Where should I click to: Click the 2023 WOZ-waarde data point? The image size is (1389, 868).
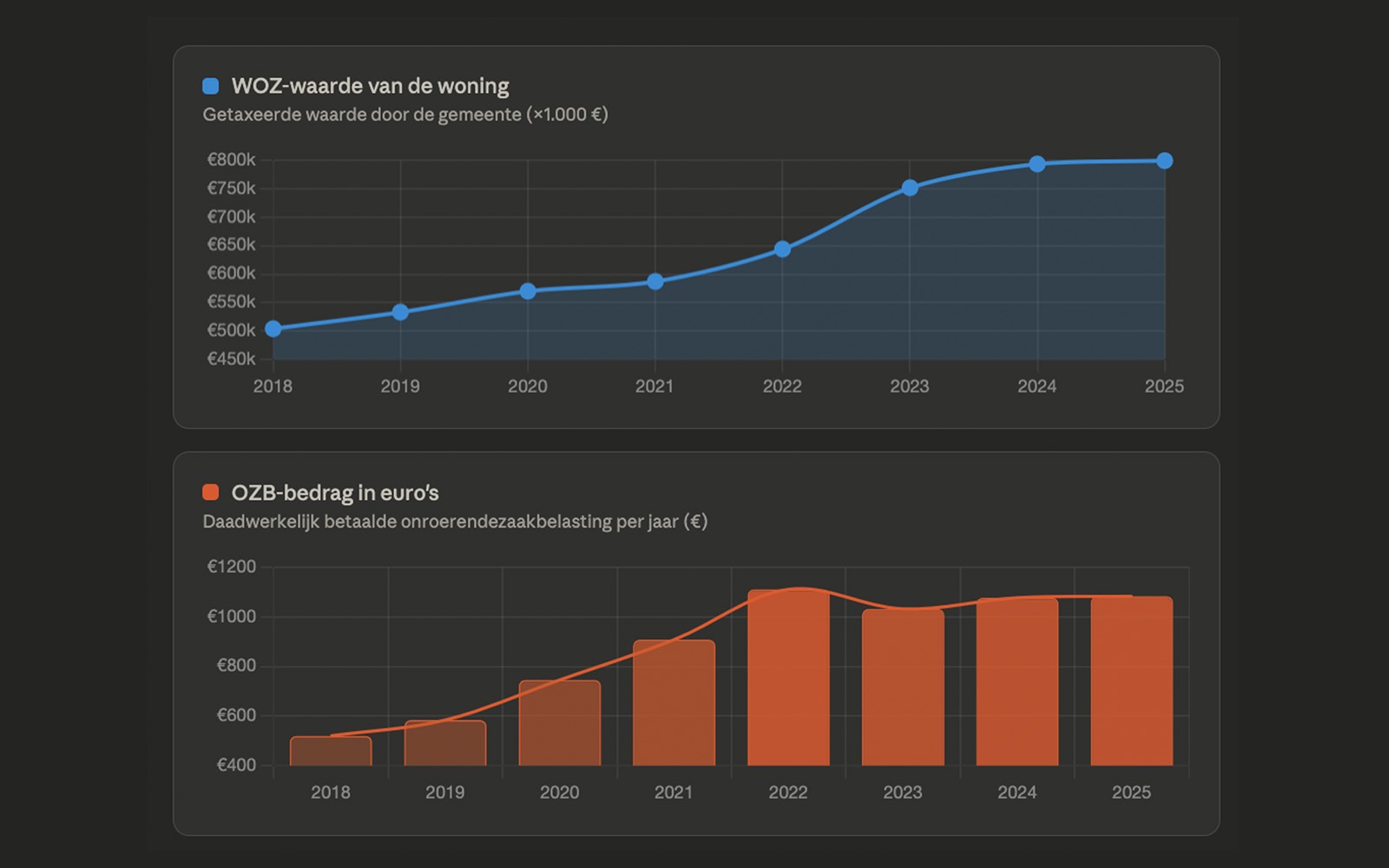click(910, 187)
